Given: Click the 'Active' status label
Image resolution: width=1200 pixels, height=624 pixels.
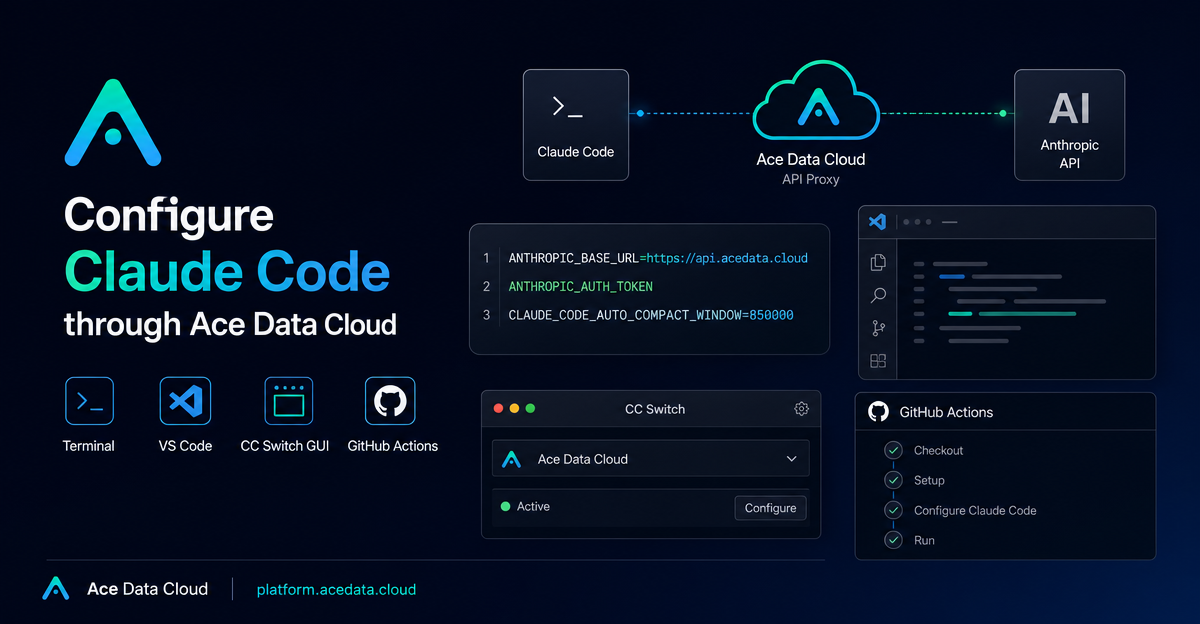Looking at the screenshot, I should tap(533, 507).
